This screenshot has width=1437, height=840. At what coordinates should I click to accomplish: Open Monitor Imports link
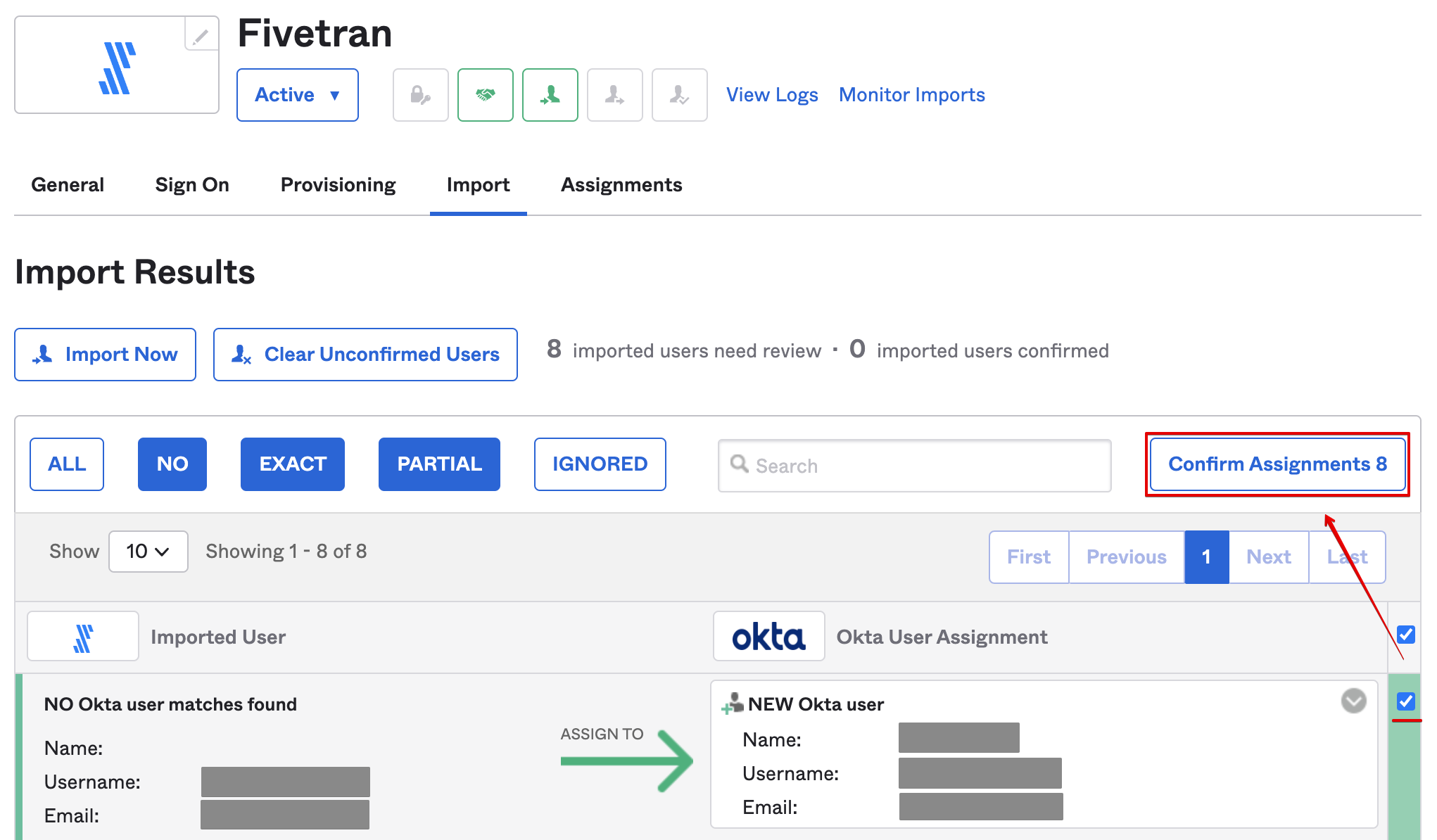coord(912,95)
